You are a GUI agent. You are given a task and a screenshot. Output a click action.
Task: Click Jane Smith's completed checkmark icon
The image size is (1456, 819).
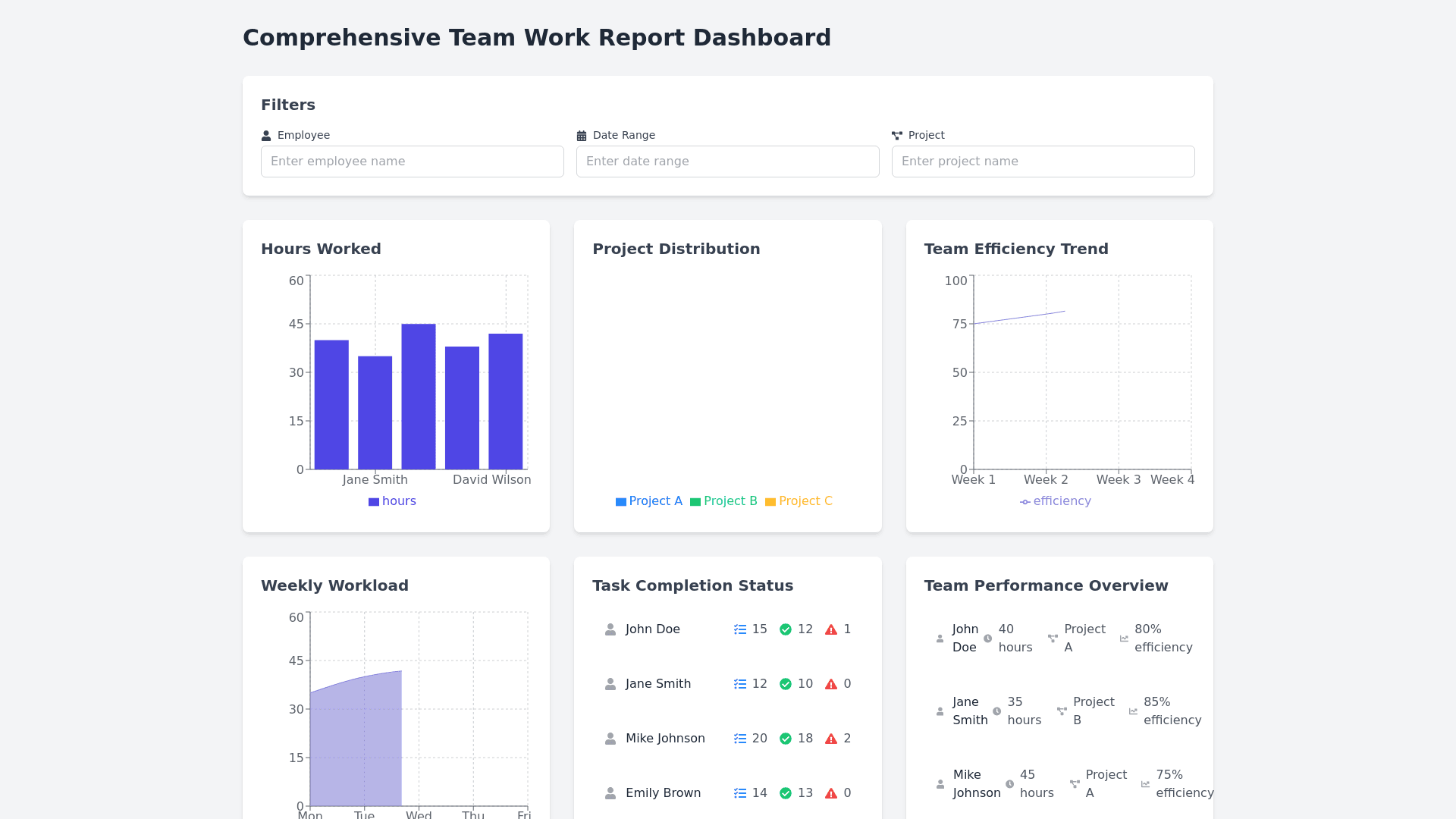pyautogui.click(x=786, y=684)
